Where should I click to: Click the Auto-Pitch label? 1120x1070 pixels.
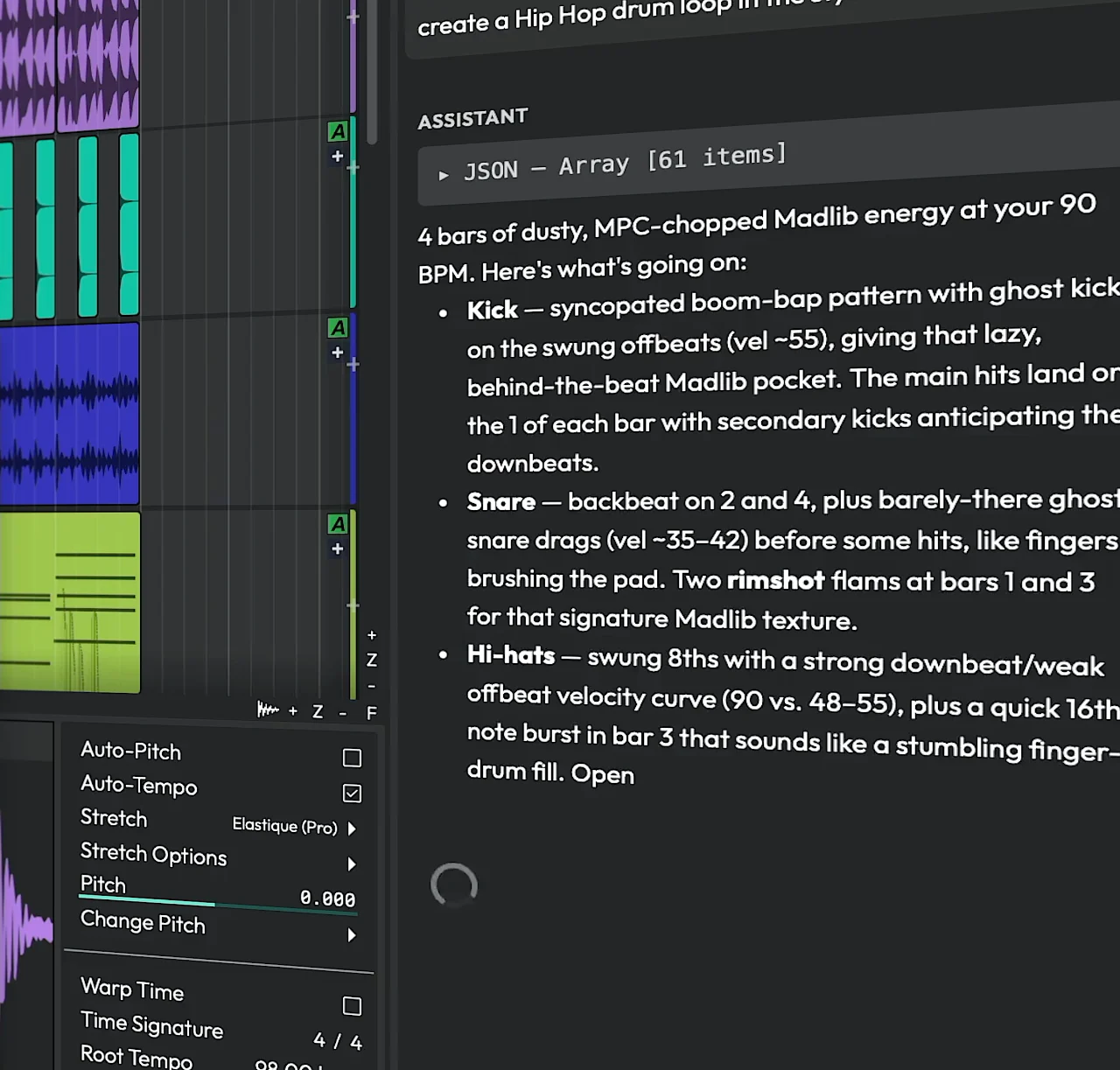tap(131, 752)
